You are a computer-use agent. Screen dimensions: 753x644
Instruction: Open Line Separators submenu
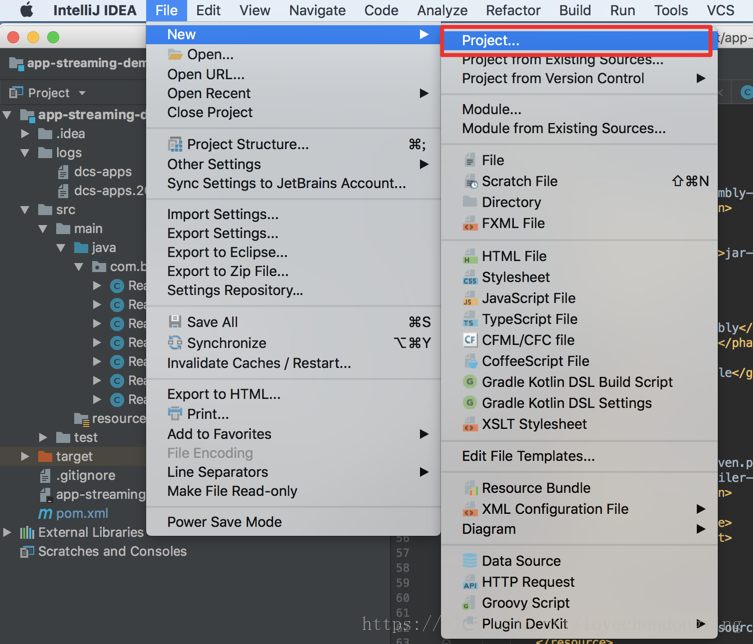tap(293, 472)
